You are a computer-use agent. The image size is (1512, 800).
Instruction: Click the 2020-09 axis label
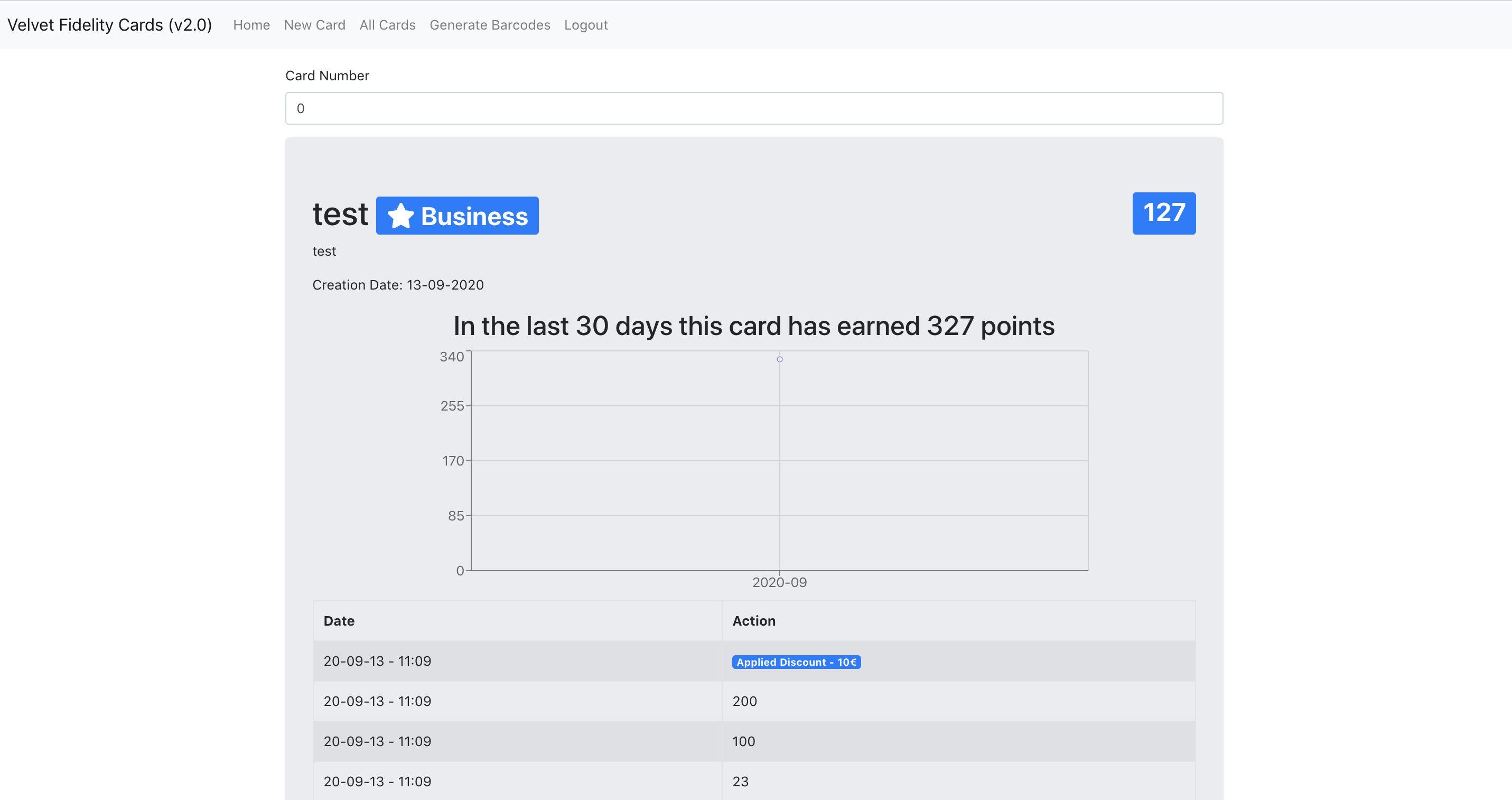[x=779, y=582]
